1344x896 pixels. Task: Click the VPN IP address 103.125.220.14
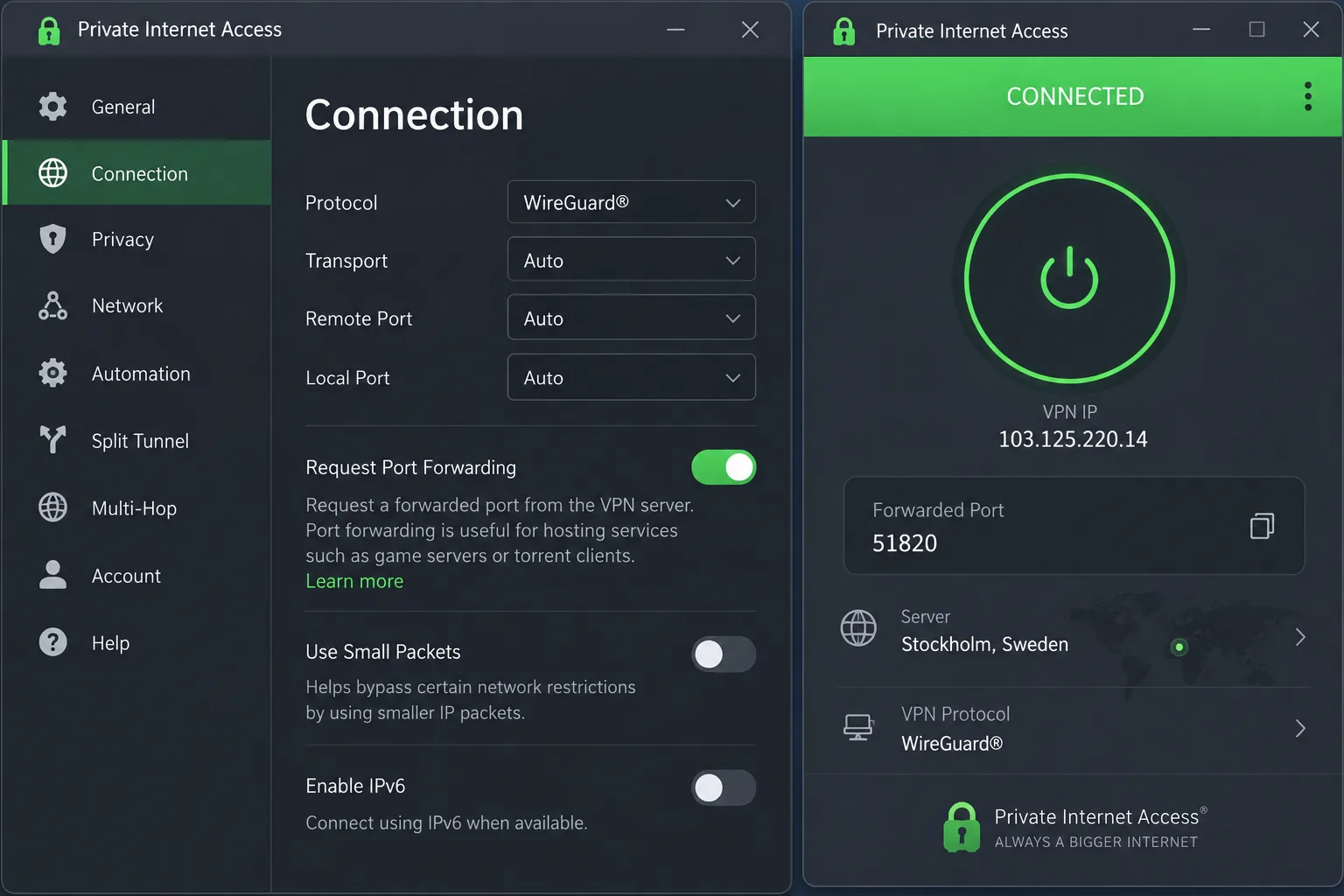pos(1073,439)
